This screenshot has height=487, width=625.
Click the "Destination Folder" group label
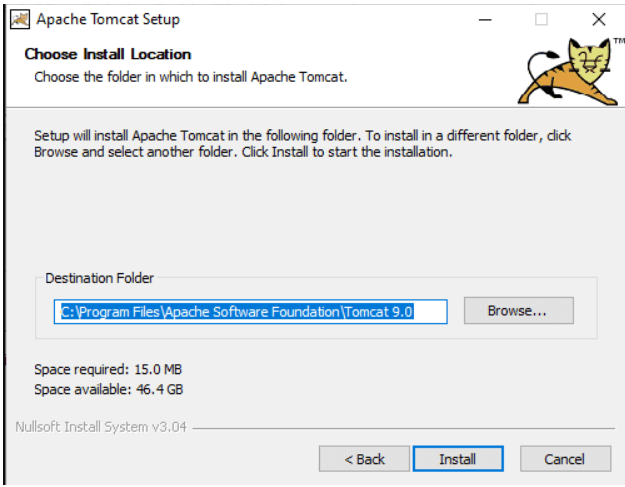[x=100, y=278]
